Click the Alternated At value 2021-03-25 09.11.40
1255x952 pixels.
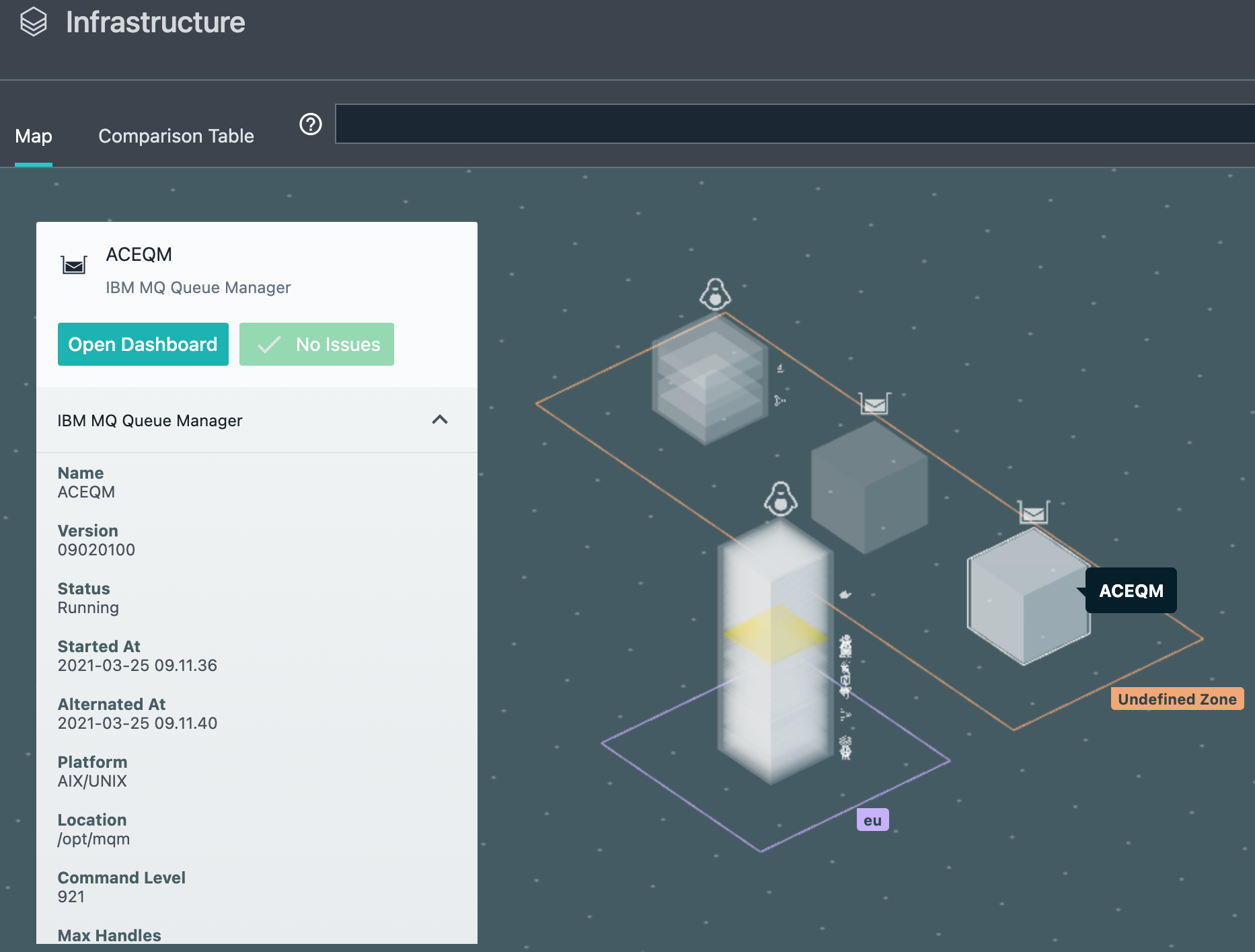(137, 723)
